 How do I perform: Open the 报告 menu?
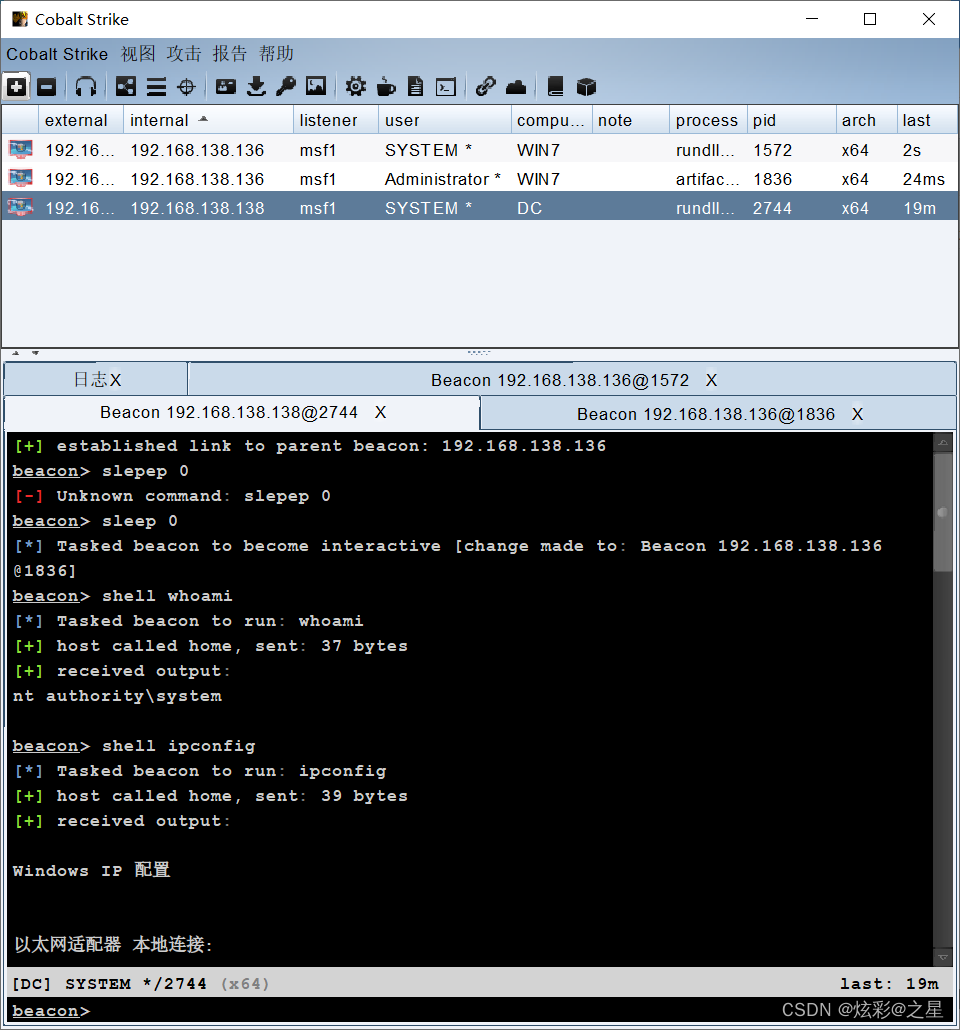click(230, 54)
